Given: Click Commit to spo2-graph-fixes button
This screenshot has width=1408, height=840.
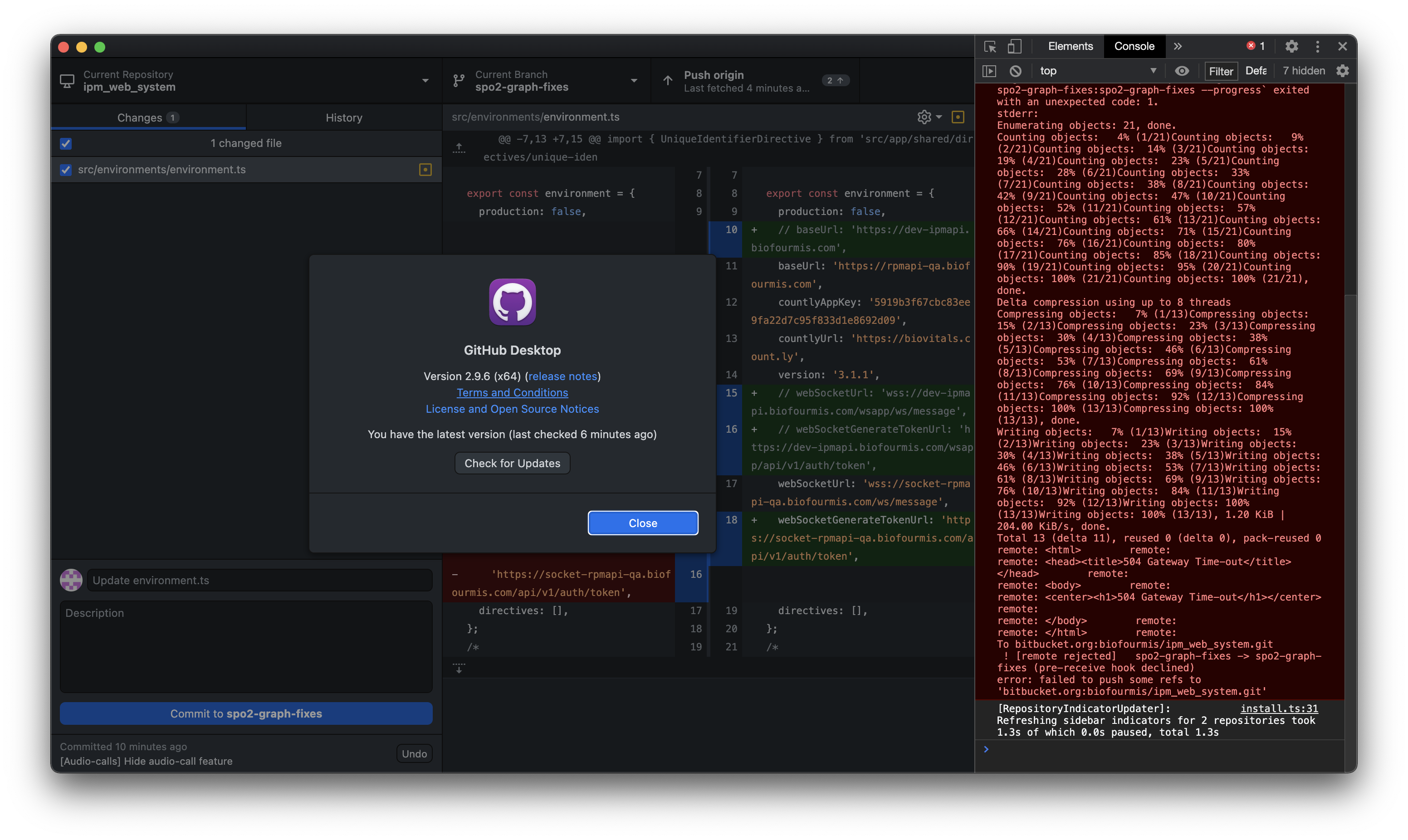Looking at the screenshot, I should point(246,714).
